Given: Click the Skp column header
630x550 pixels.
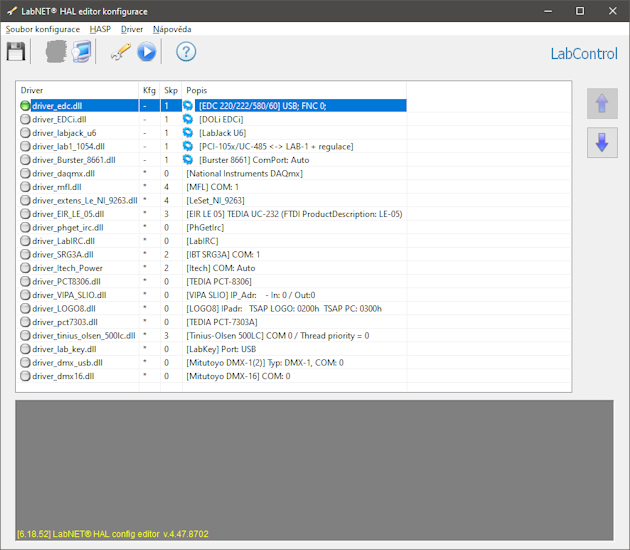Looking at the screenshot, I should pos(171,90).
